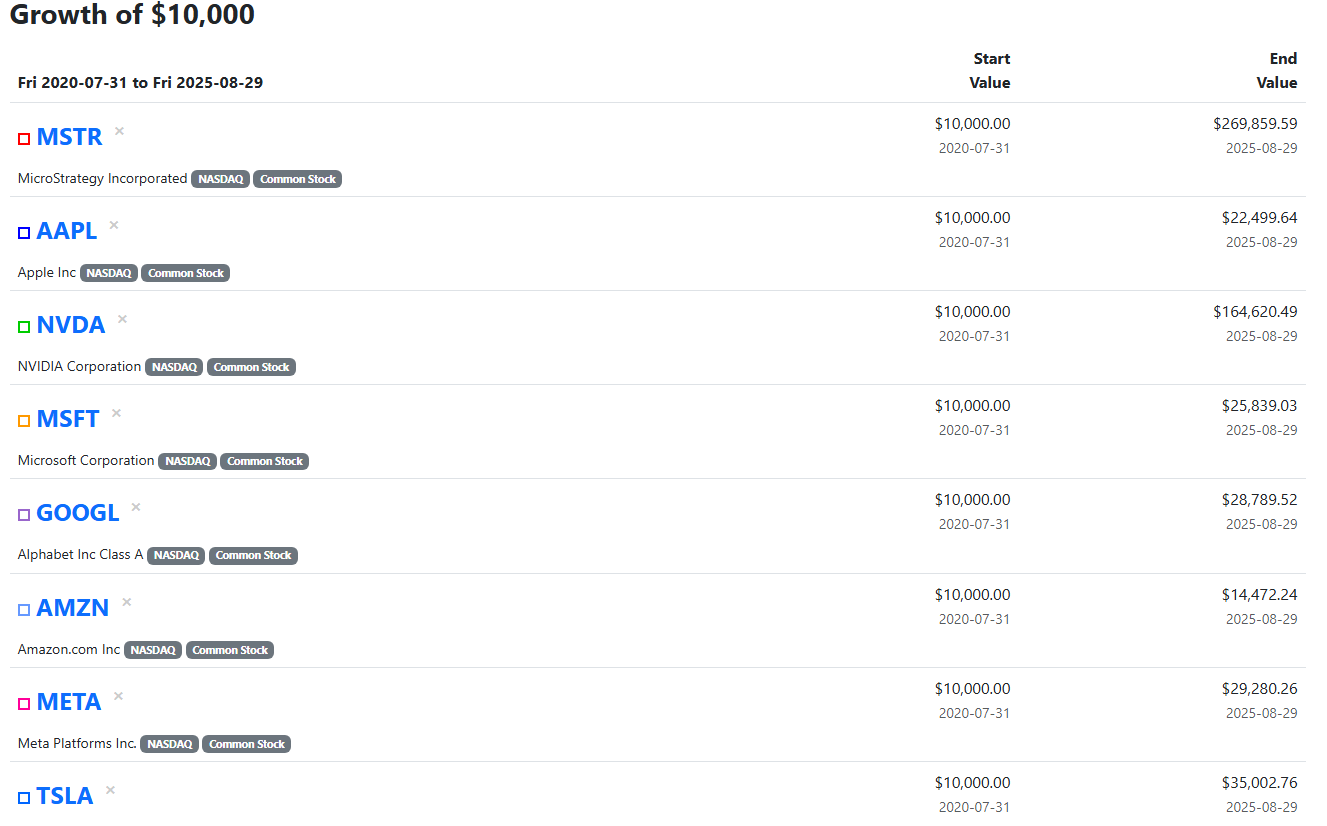The image size is (1327, 826).
Task: Open the AAPL ticker link
Action: [x=67, y=231]
